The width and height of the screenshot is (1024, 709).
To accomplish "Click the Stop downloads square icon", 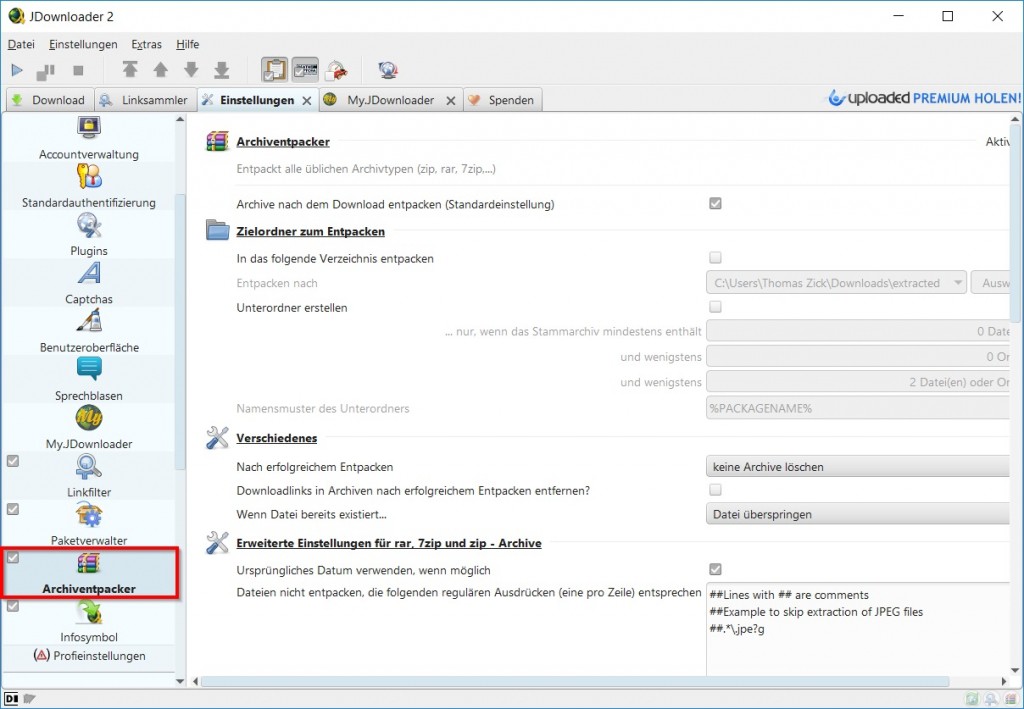I will click(x=78, y=70).
